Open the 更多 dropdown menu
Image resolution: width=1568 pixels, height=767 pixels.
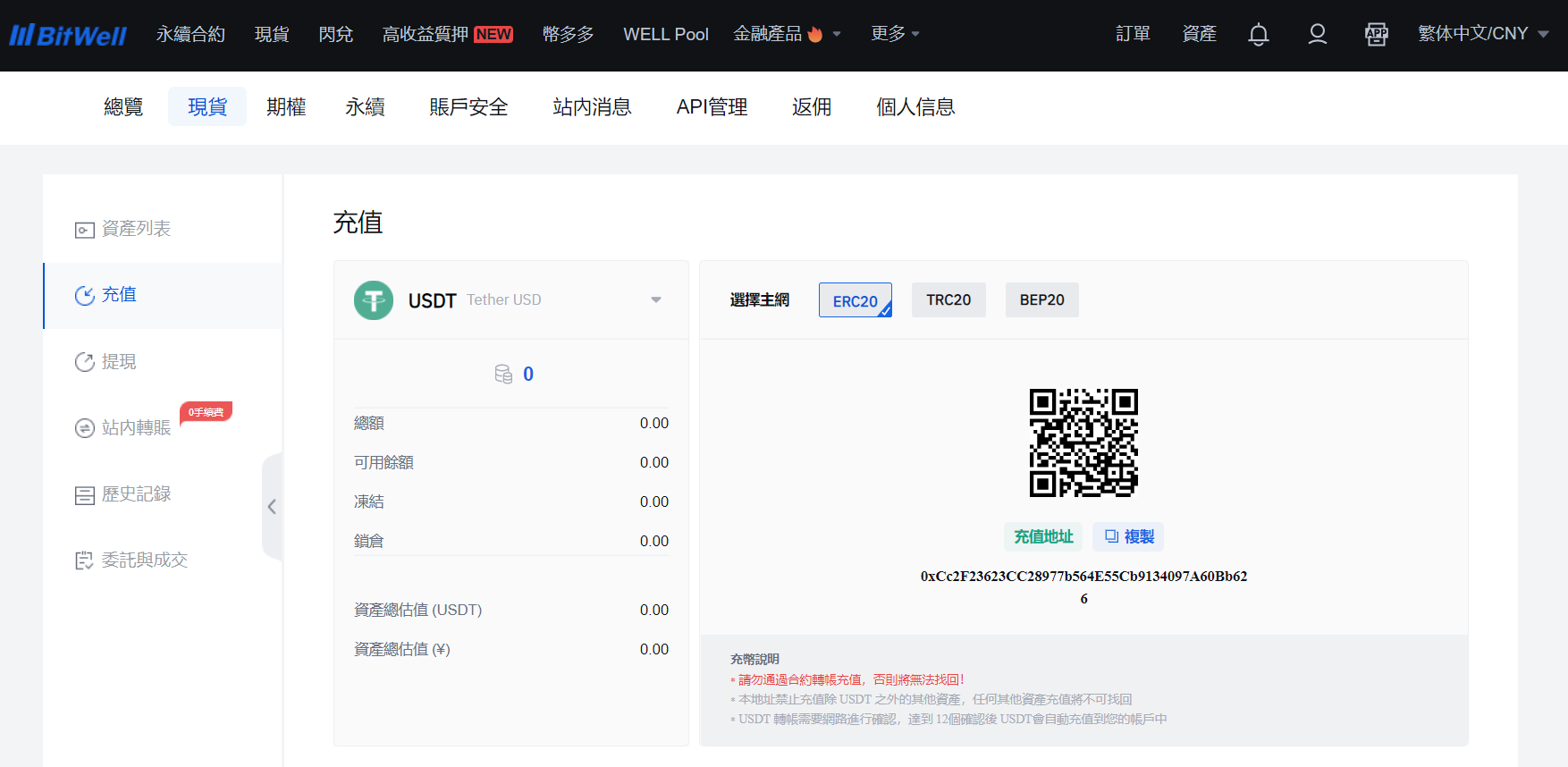tap(895, 34)
